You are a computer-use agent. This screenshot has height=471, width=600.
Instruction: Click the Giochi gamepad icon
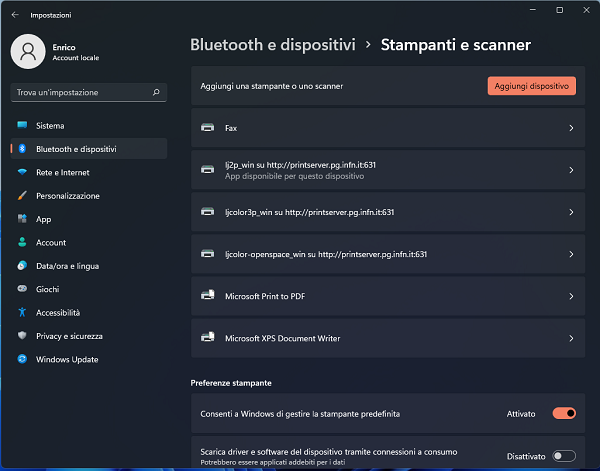(x=22, y=289)
